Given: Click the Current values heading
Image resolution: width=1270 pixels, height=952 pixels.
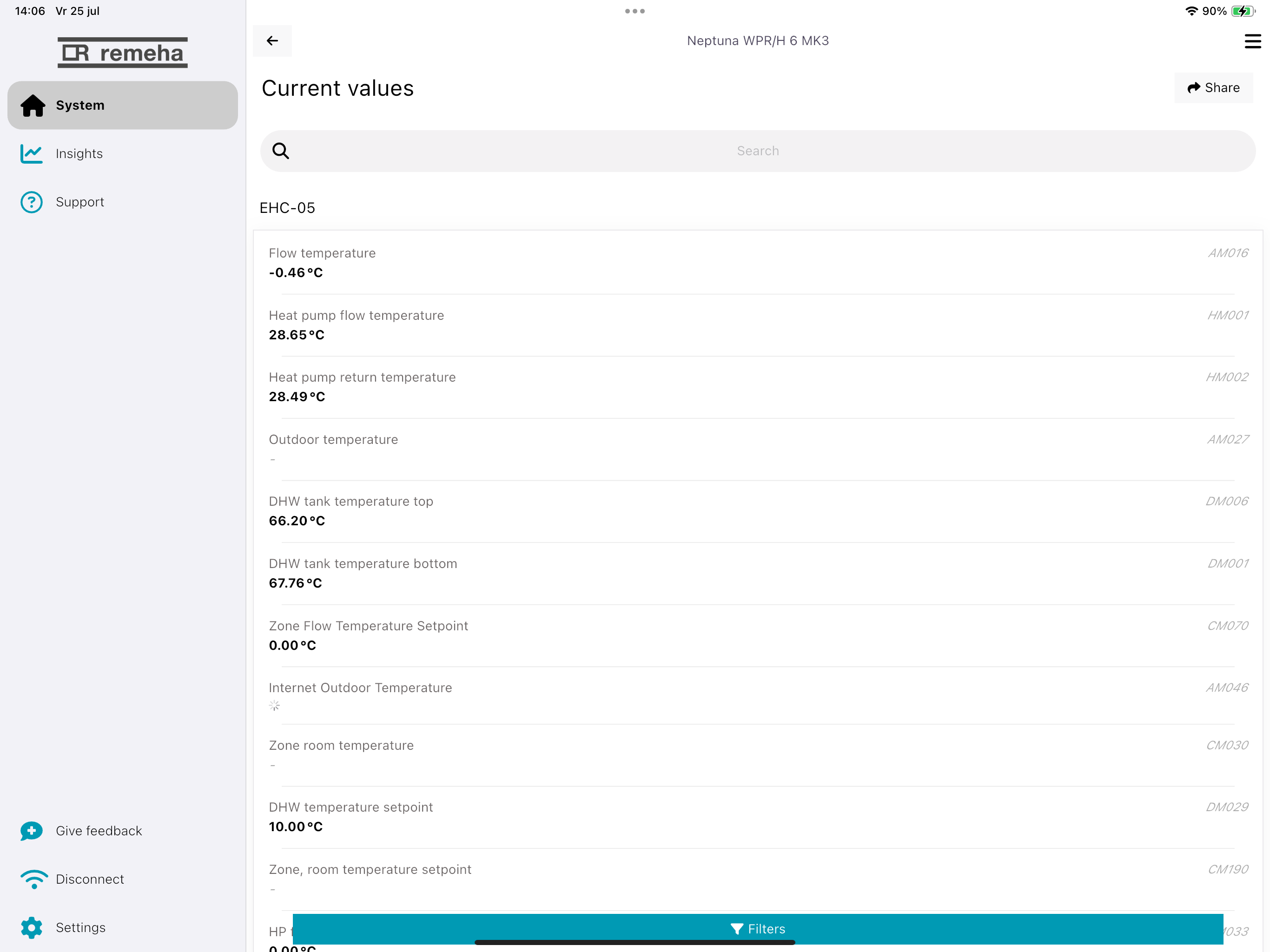Looking at the screenshot, I should click(337, 88).
